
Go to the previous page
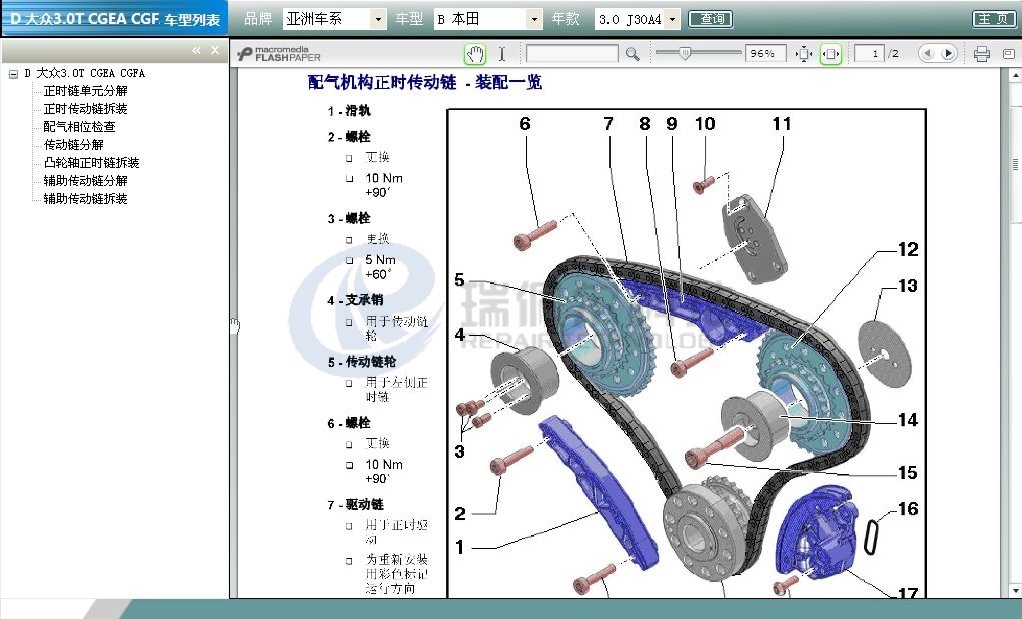pos(927,54)
